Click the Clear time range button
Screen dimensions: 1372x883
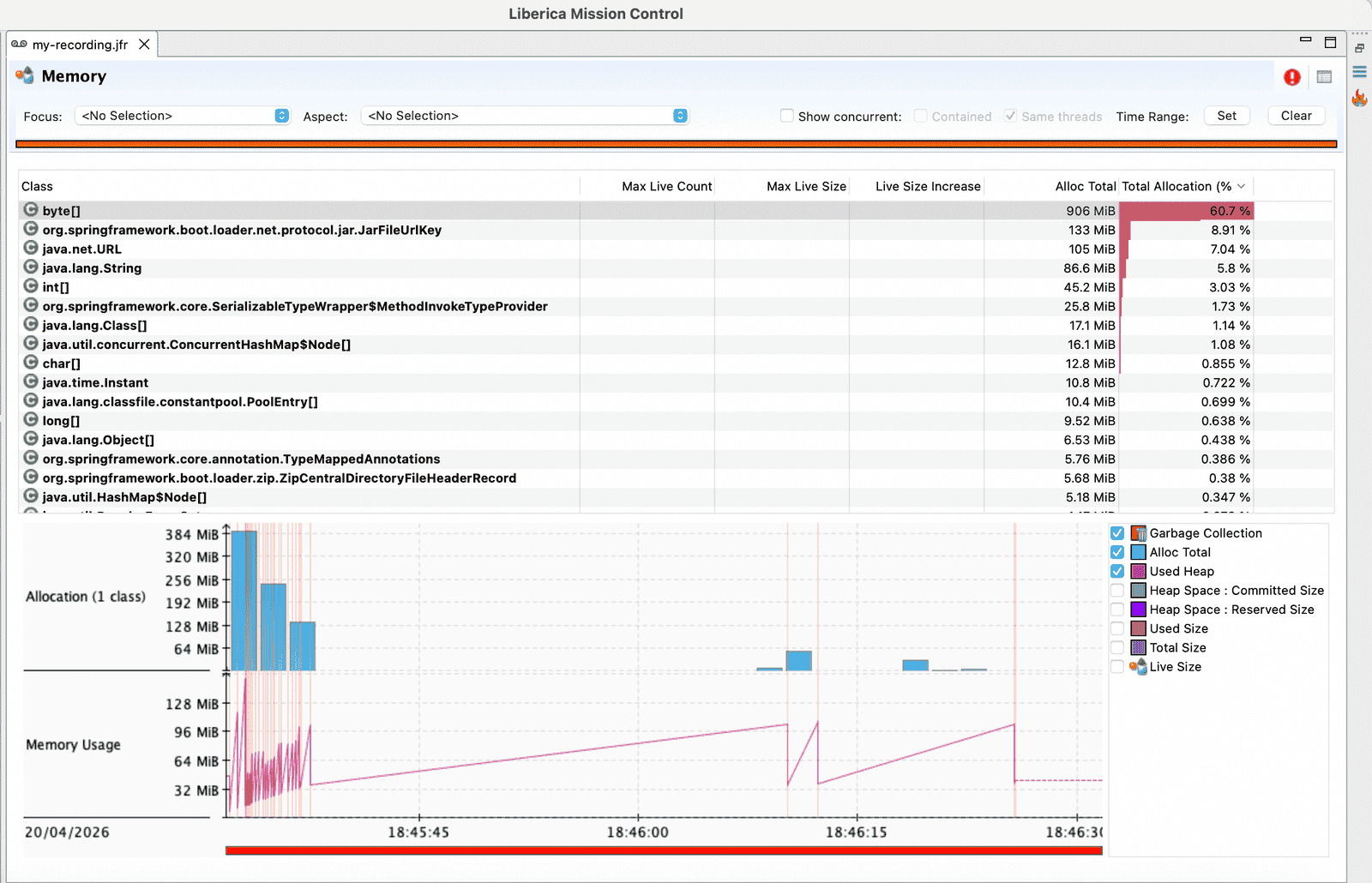coord(1297,116)
